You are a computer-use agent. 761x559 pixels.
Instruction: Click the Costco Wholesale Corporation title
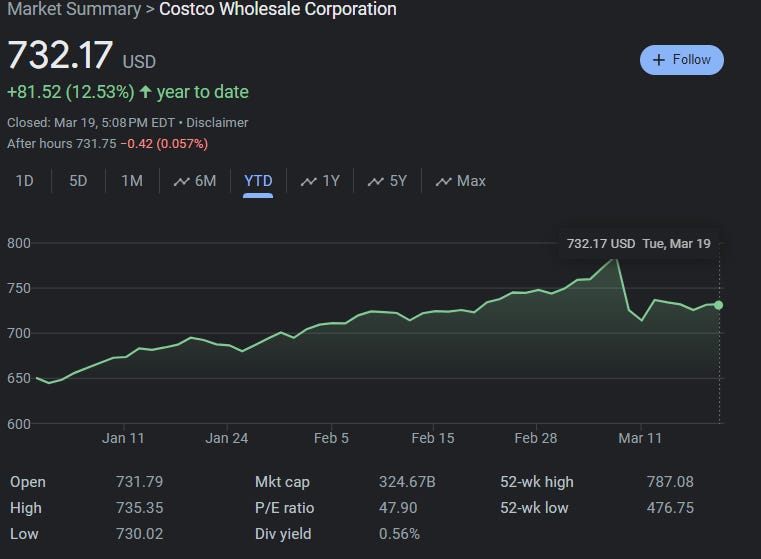coord(278,9)
